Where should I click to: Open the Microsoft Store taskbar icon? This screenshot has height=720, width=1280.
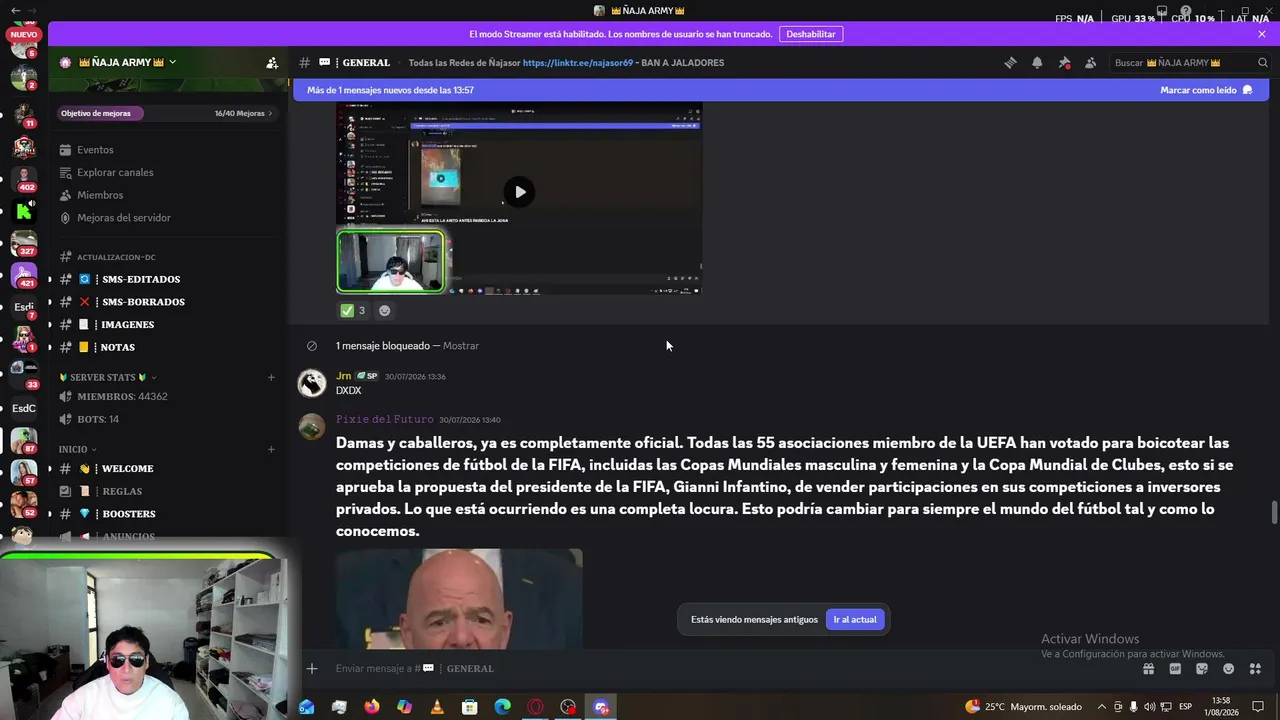coord(470,707)
